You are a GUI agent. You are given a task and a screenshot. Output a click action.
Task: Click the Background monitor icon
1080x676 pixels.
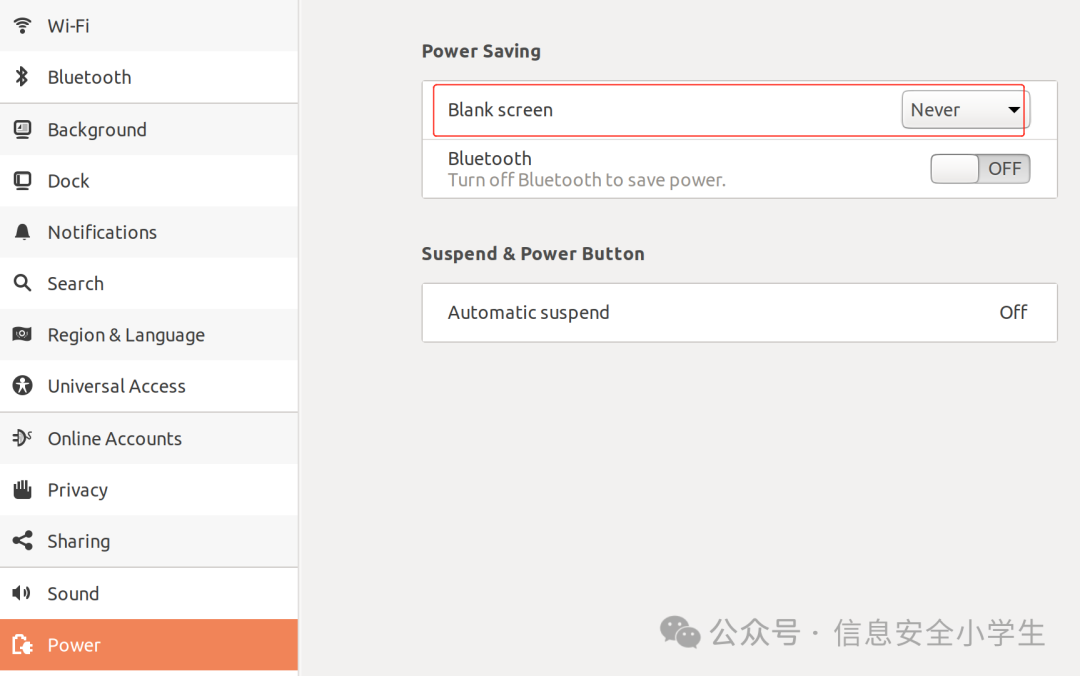click(x=22, y=129)
